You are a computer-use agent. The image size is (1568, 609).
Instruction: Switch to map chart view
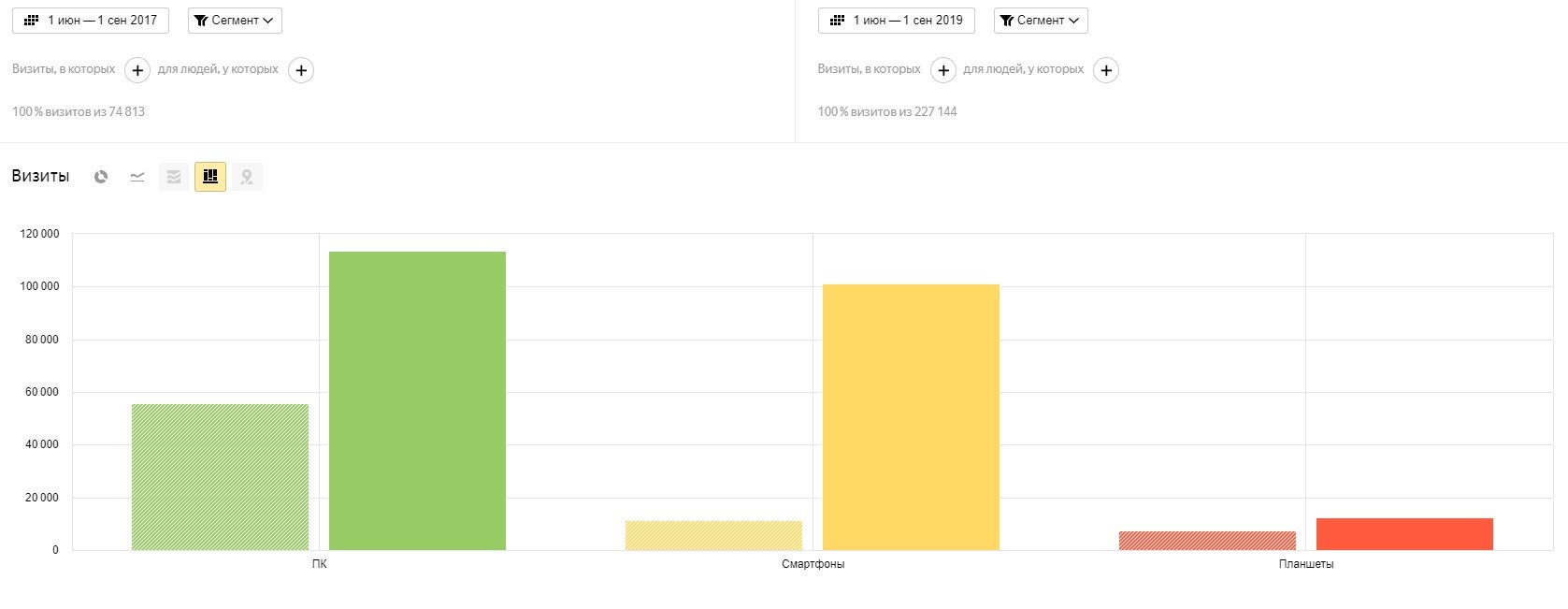(x=247, y=177)
